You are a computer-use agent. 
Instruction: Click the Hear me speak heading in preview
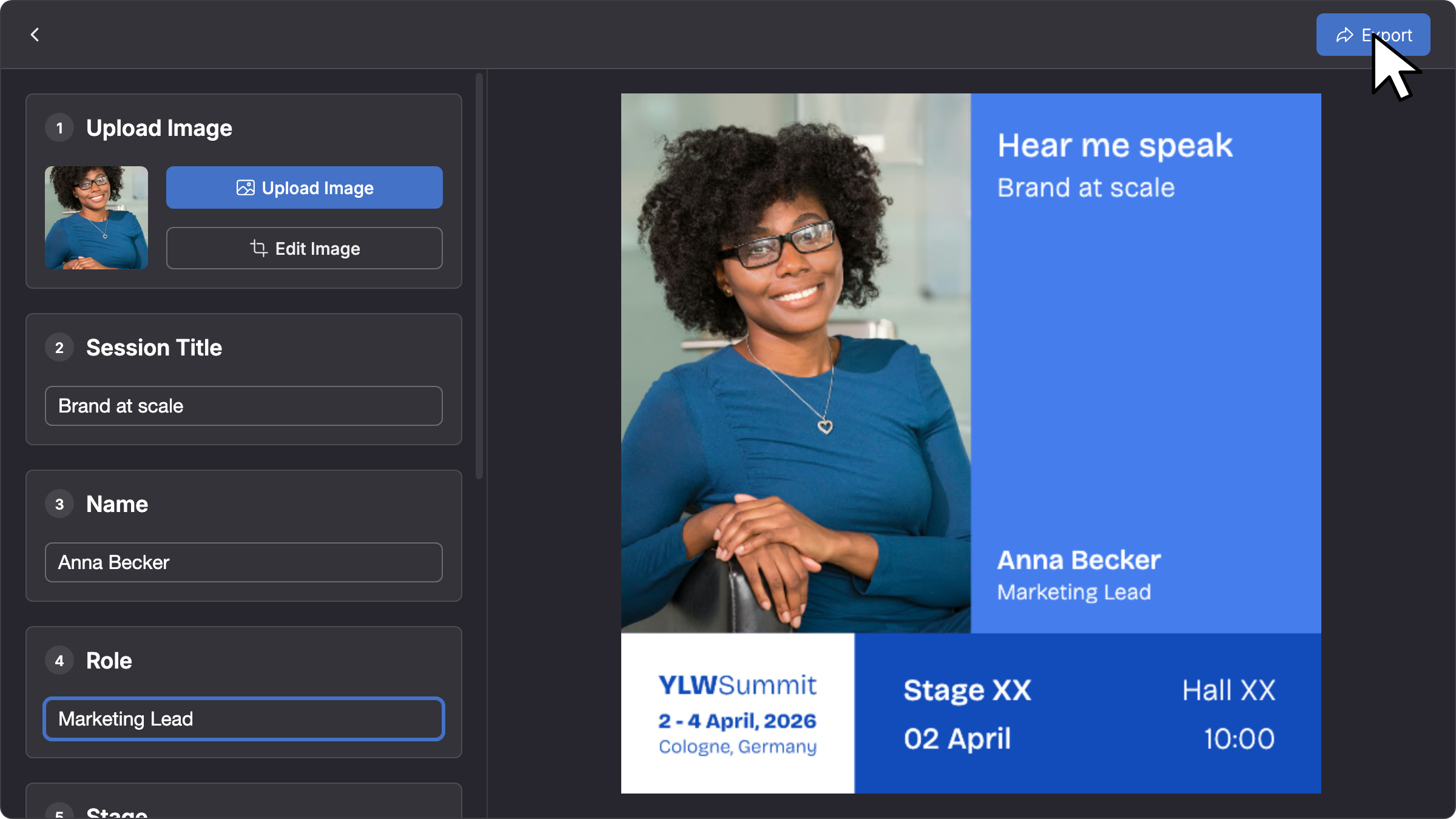pos(1115,146)
